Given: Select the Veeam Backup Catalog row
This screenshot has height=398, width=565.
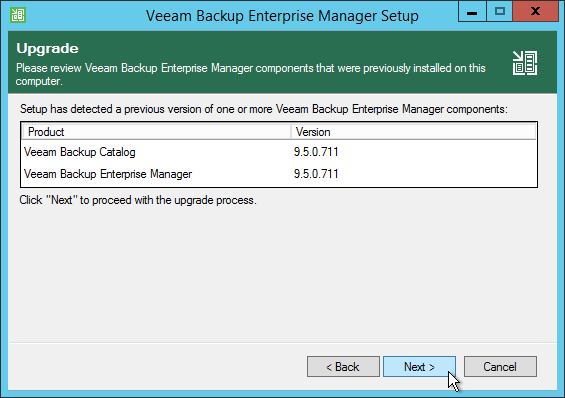Looking at the screenshot, I should pos(279,152).
